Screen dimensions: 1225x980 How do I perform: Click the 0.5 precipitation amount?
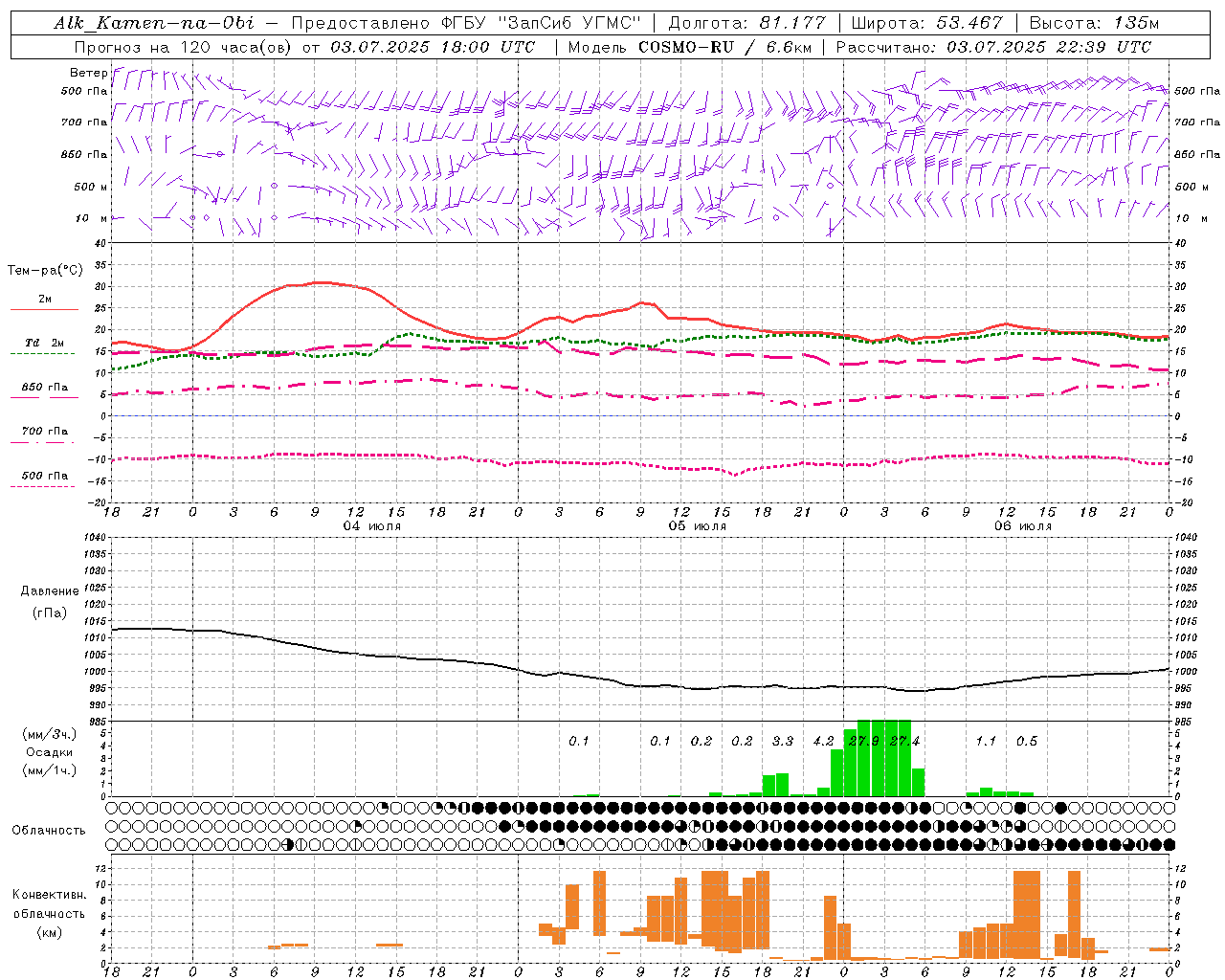(1027, 741)
